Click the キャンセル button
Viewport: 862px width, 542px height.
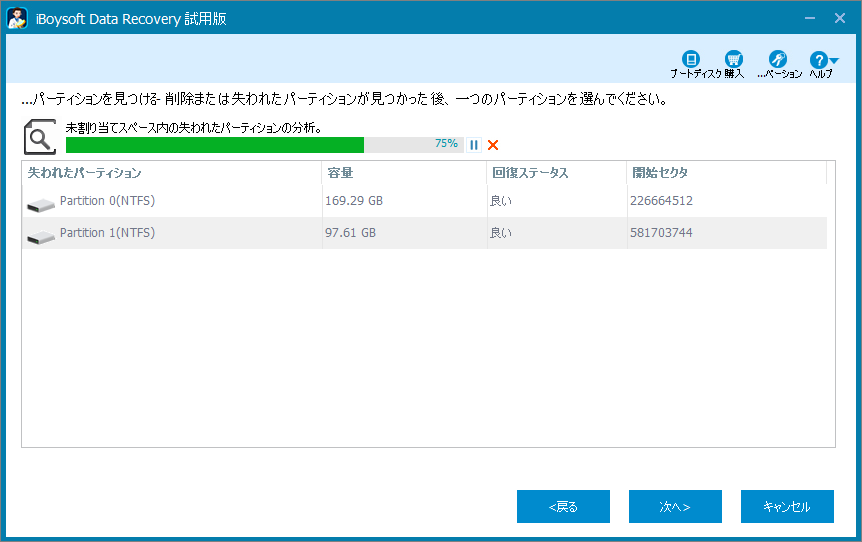[787, 506]
